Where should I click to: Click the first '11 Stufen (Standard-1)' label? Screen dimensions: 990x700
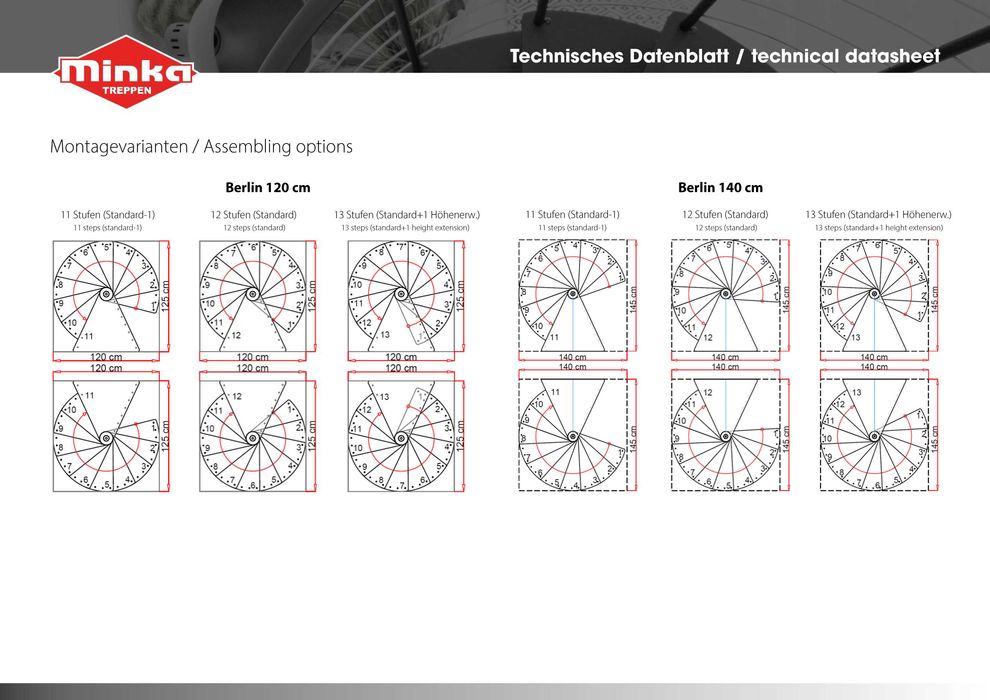[108, 215]
